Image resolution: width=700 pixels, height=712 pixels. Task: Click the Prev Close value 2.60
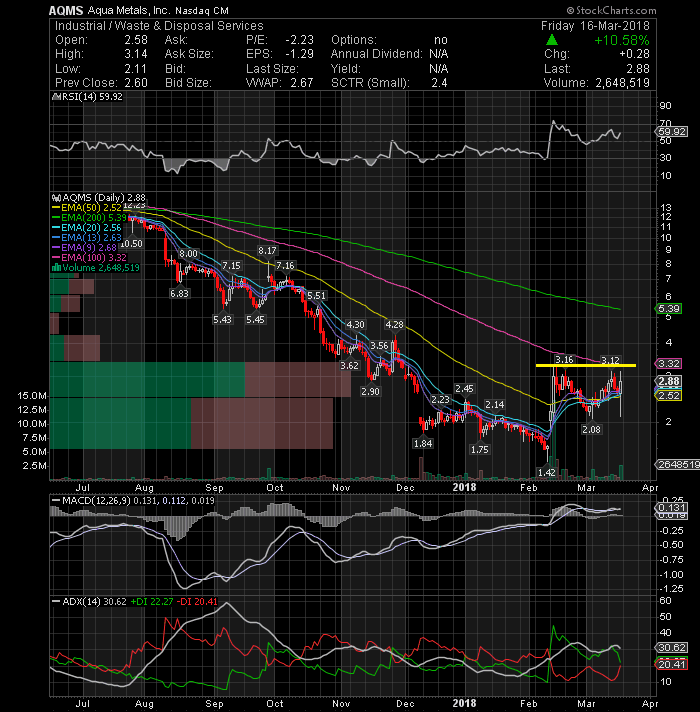(136, 83)
